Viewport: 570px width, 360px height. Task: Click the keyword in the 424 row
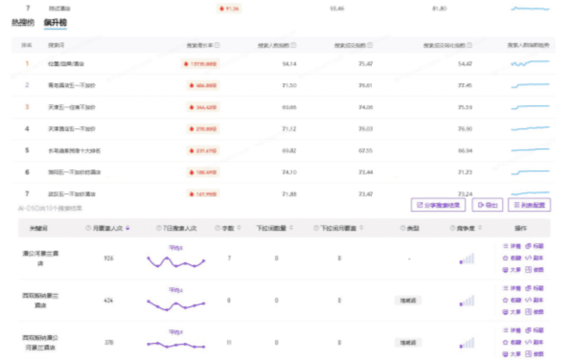(40, 300)
